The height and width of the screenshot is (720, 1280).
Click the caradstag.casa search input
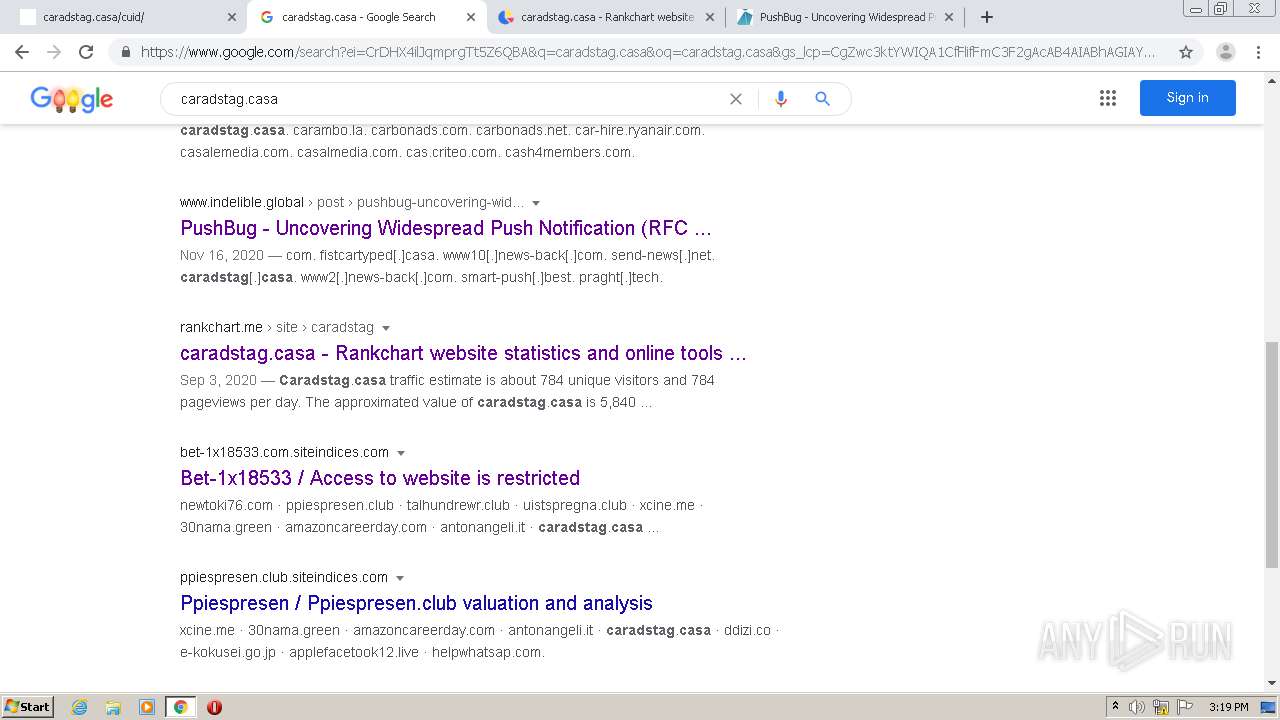(x=450, y=99)
